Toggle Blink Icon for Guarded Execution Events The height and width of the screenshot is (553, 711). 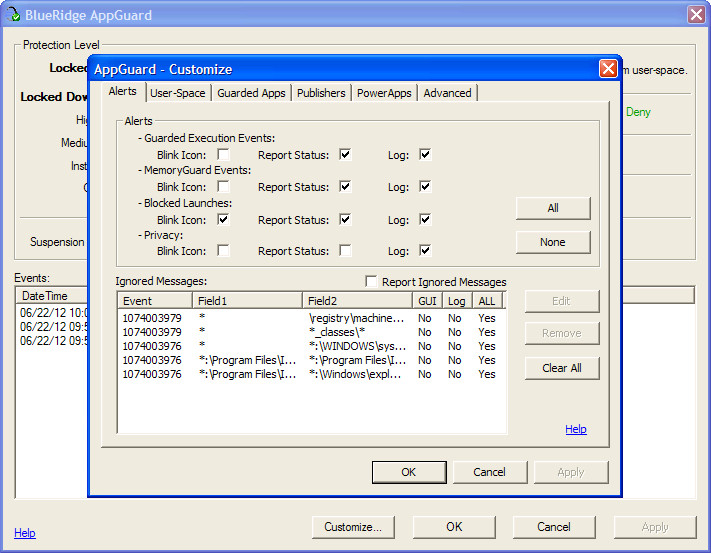pos(223,155)
